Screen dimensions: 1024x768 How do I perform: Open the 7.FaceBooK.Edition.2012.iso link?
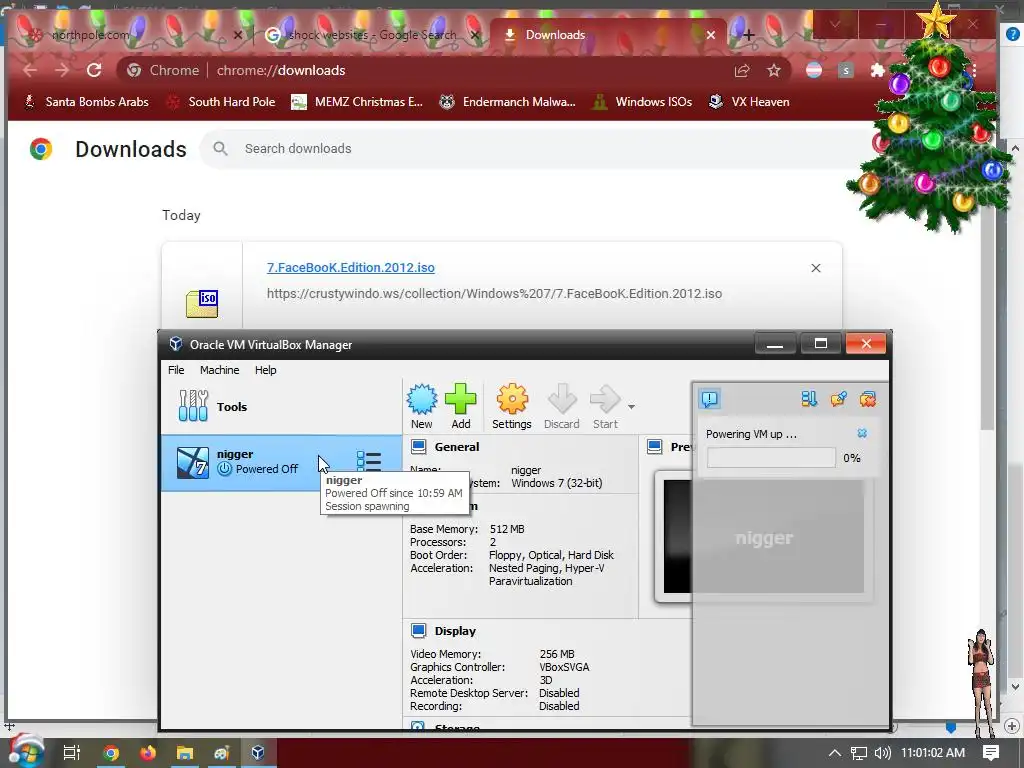(351, 267)
